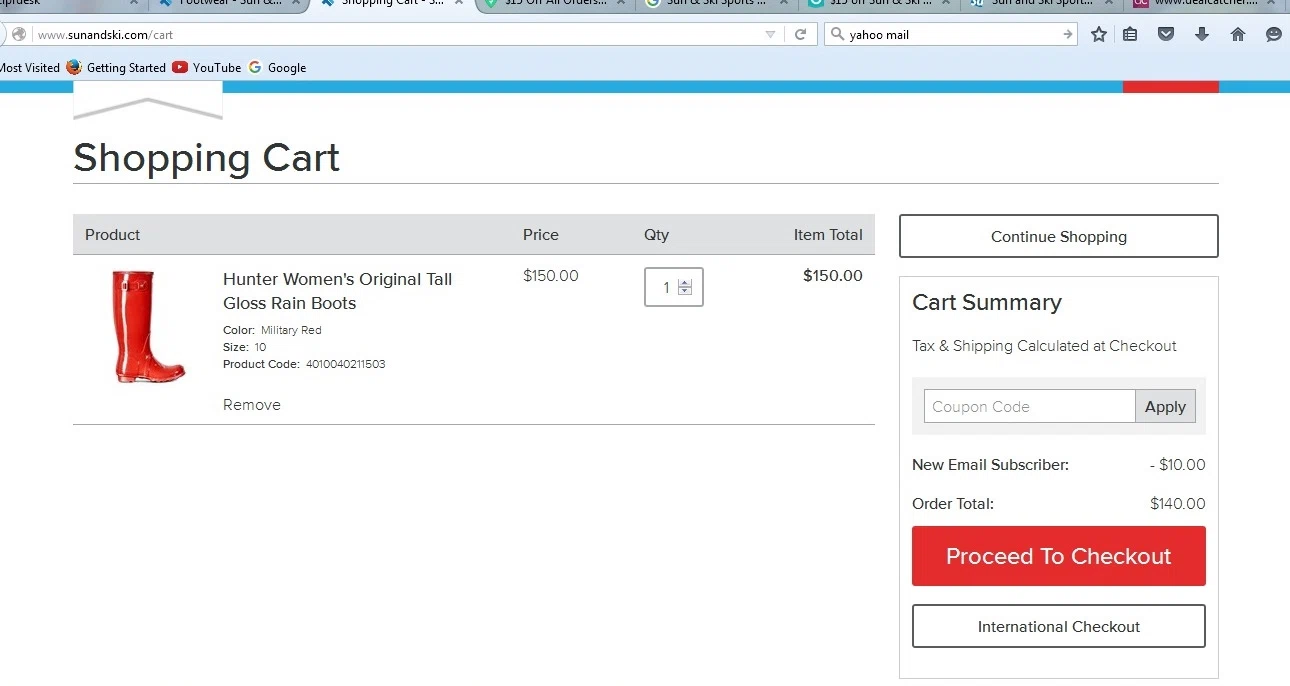Bookmark this page with the star icon

[1099, 34]
